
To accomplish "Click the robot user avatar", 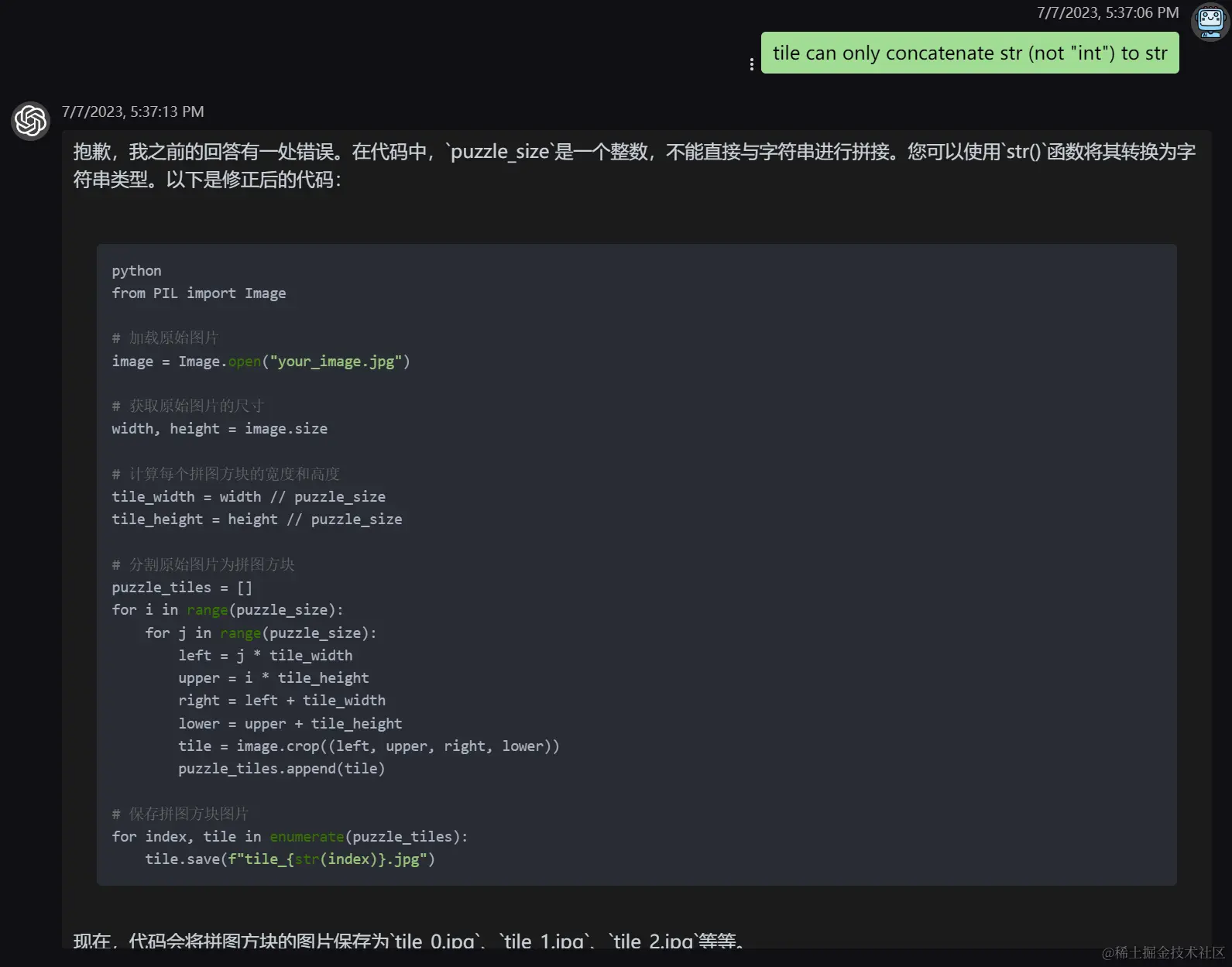I will [x=1211, y=22].
